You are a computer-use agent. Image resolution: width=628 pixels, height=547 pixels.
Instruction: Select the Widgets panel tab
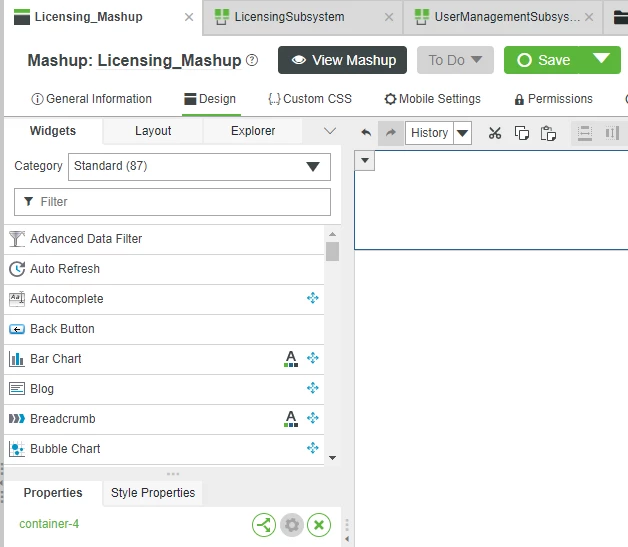coord(53,131)
